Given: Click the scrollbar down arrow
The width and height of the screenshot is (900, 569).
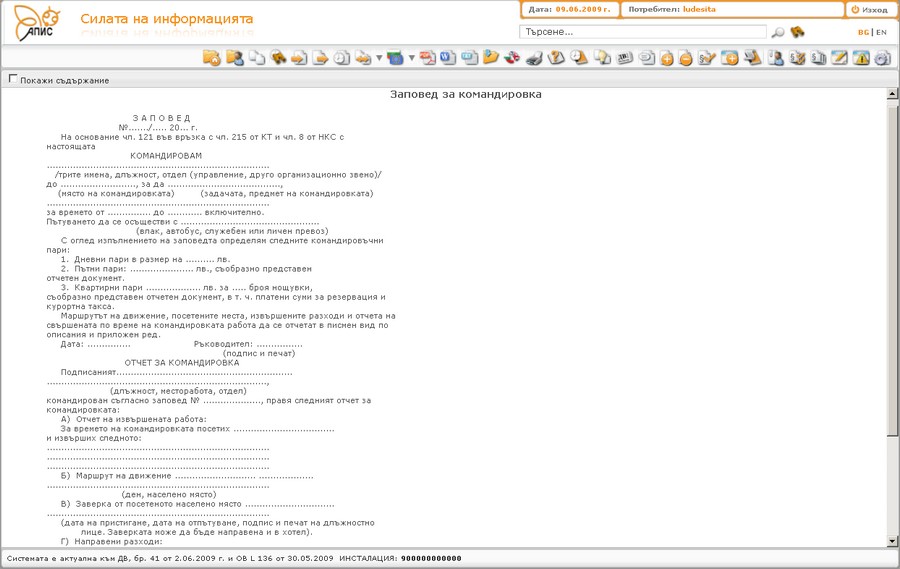Looking at the screenshot, I should tap(892, 541).
